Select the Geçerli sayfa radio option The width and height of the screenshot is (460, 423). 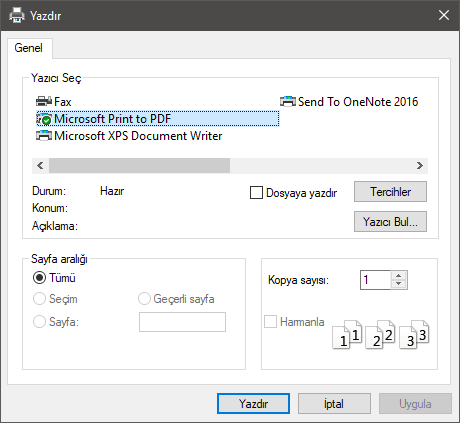tap(144, 299)
